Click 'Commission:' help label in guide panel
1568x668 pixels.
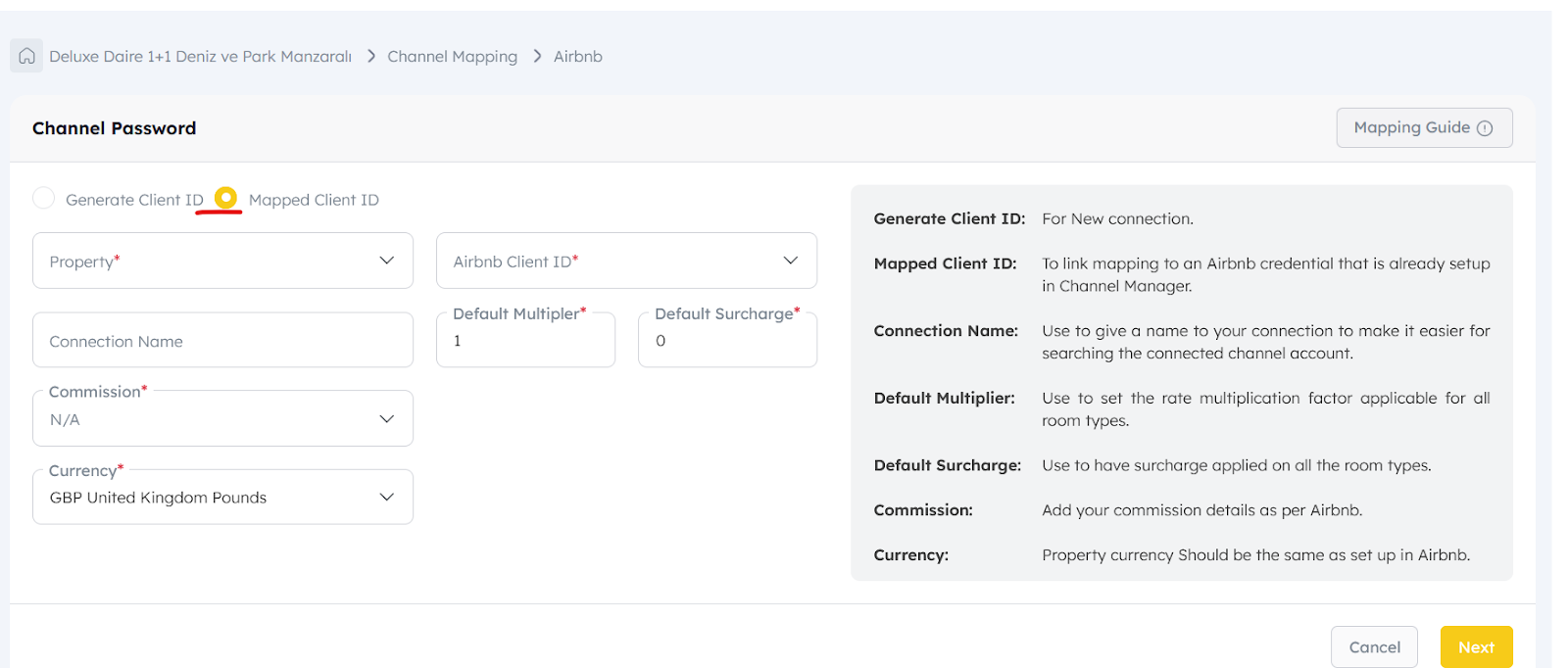click(923, 510)
